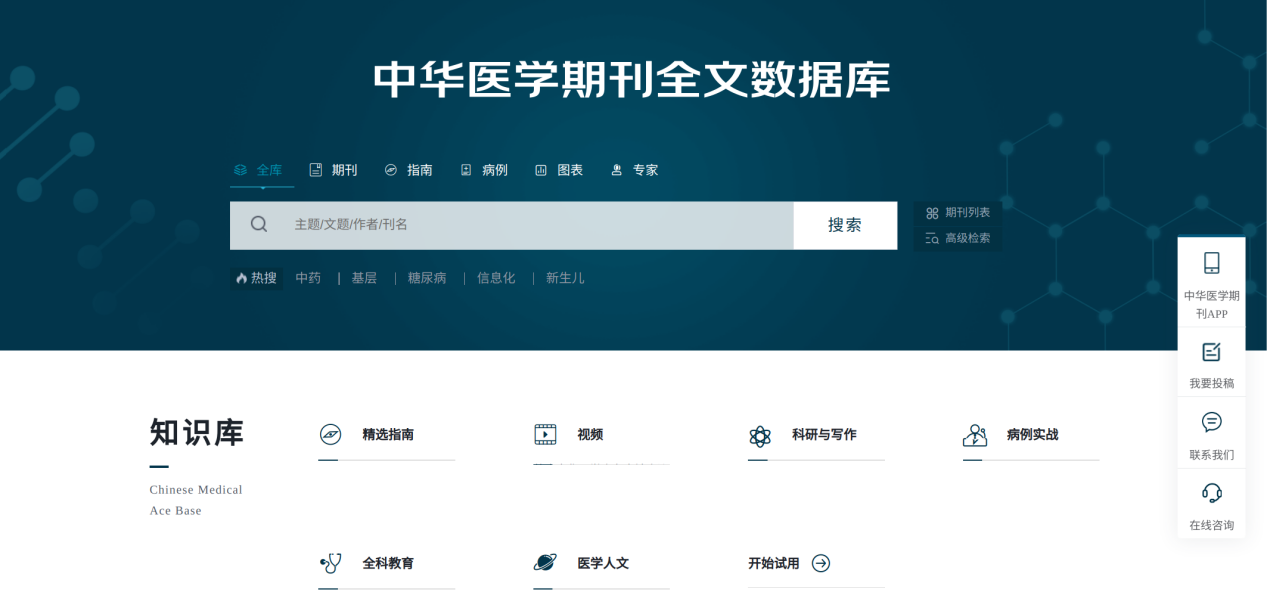1267x611 pixels.
Task: Click the 我要投稿 submission icon
Action: [1211, 352]
